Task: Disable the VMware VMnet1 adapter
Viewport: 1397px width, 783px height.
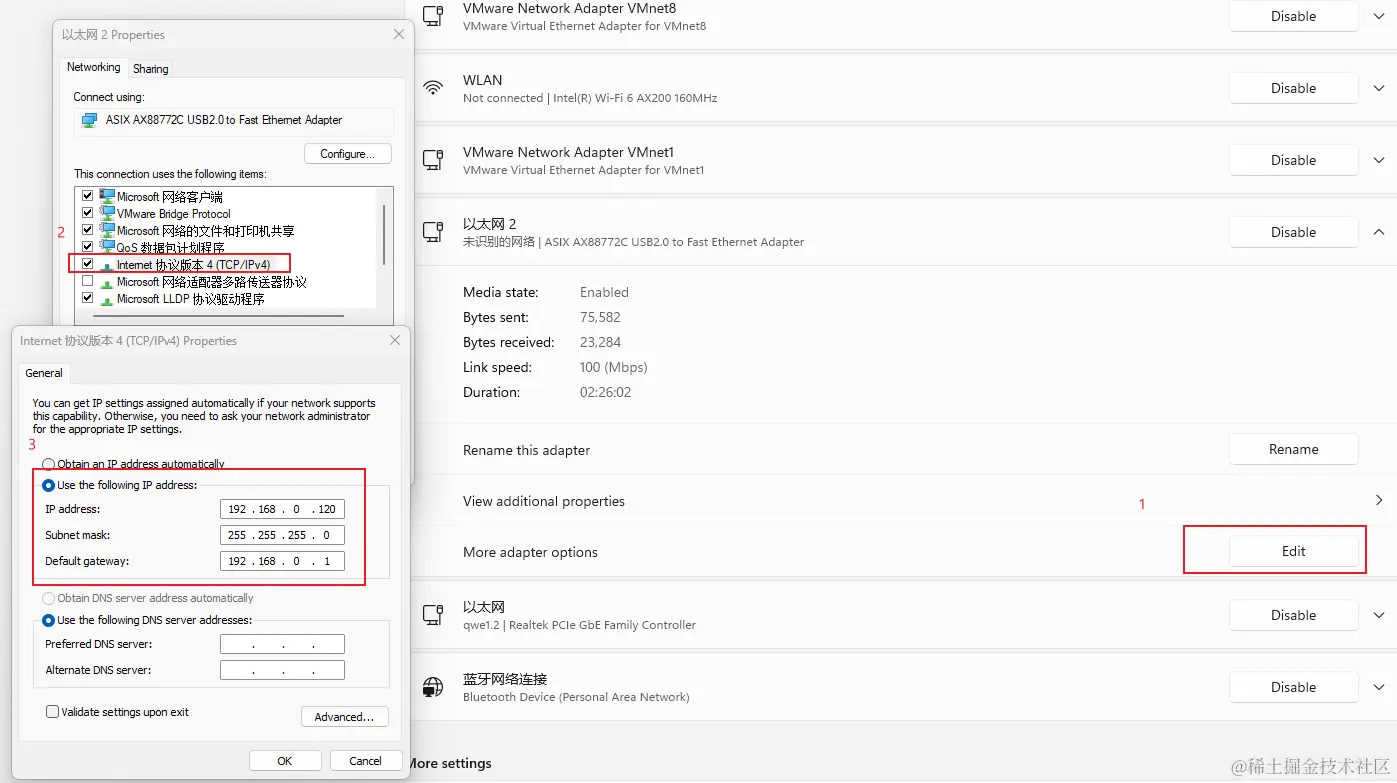Action: pos(1294,160)
